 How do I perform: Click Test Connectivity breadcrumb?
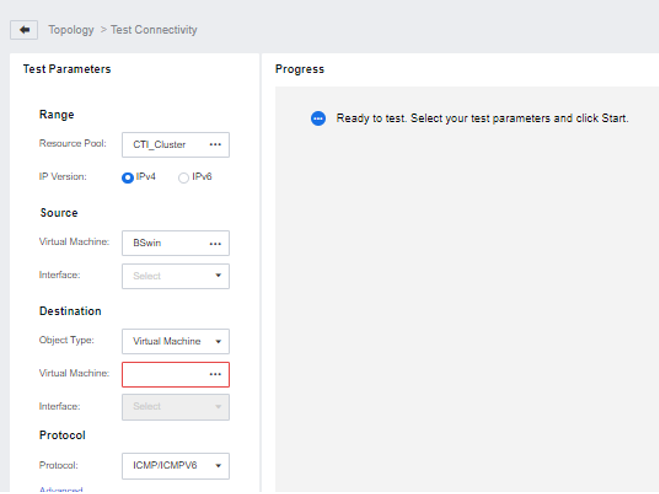point(154,30)
